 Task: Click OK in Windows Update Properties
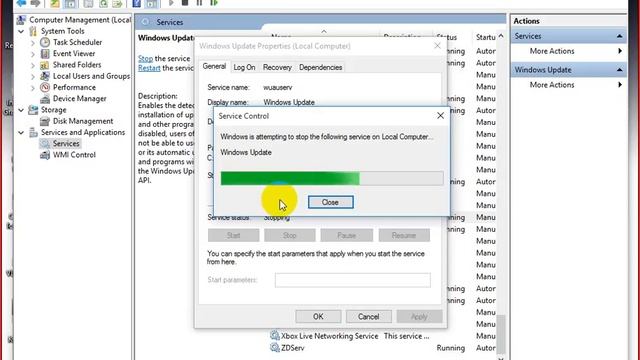point(318,316)
